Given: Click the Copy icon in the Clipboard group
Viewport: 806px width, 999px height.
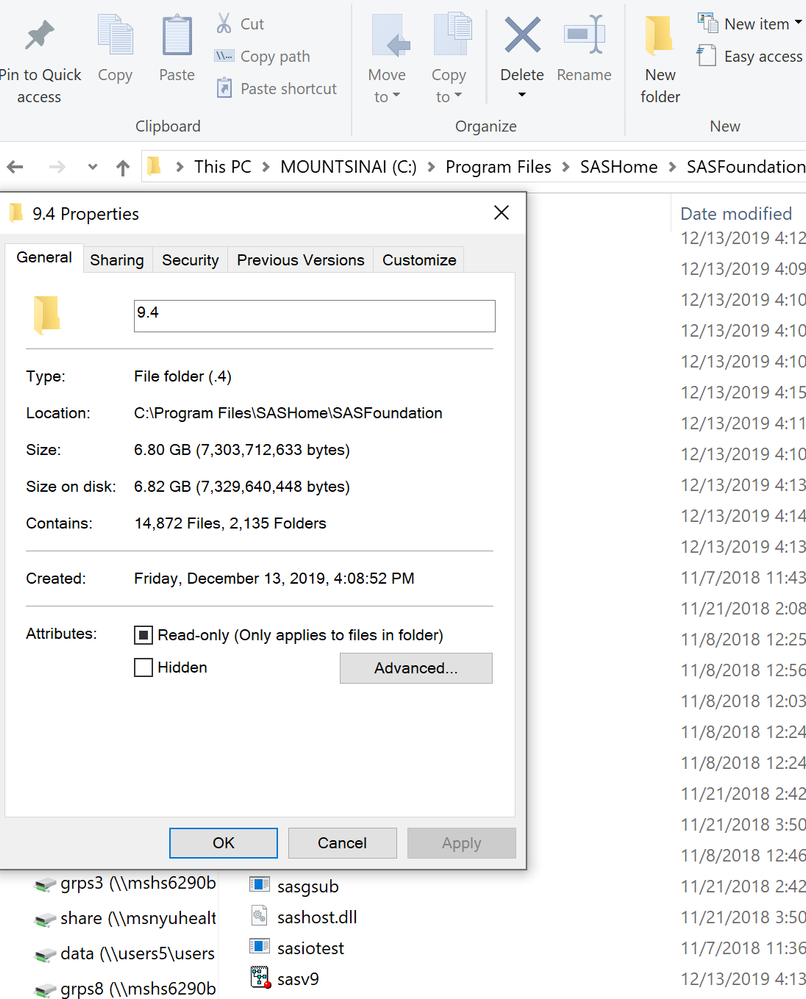Looking at the screenshot, I should pyautogui.click(x=115, y=35).
